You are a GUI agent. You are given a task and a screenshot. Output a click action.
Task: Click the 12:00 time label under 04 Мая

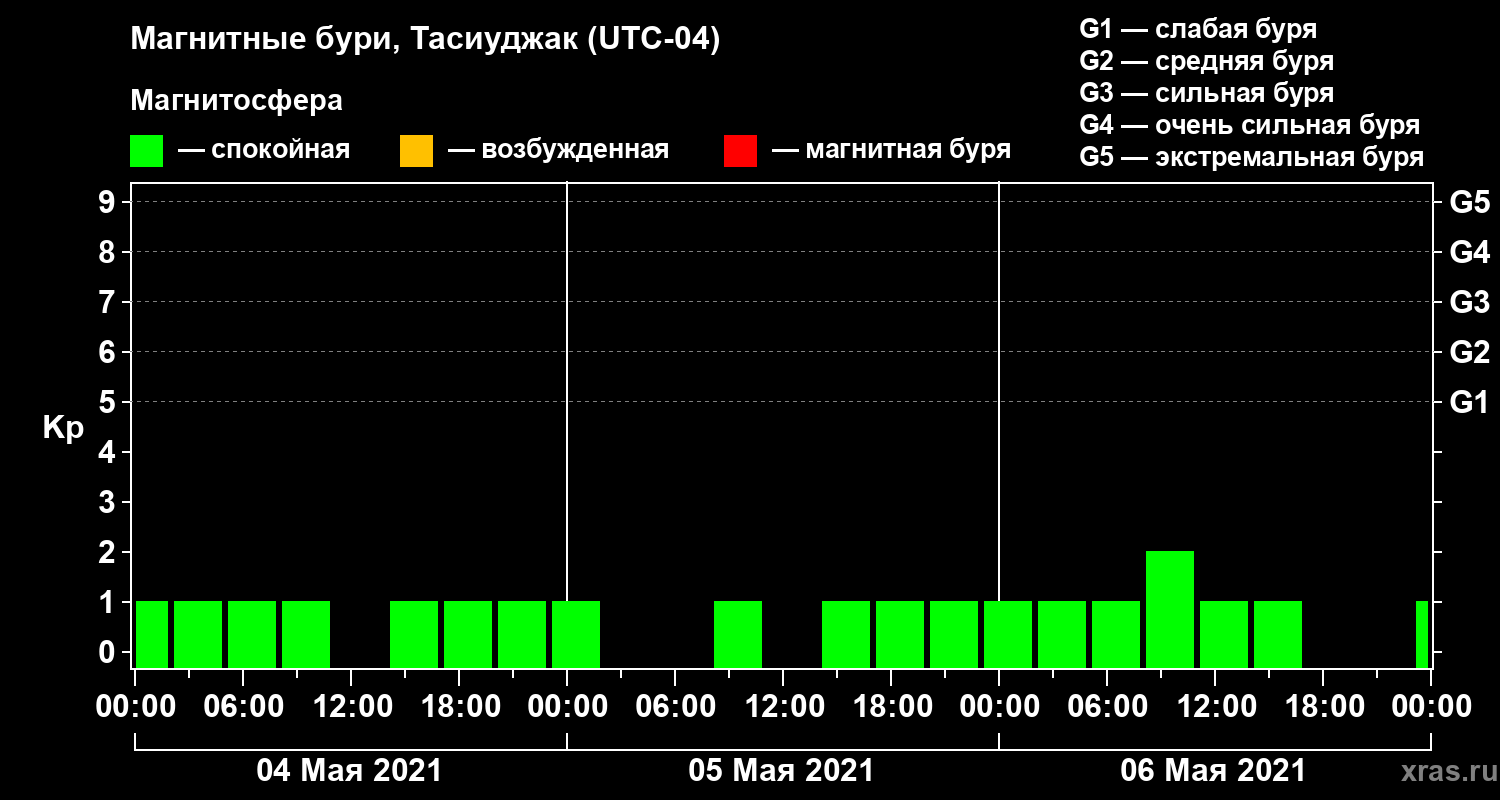pos(351,707)
